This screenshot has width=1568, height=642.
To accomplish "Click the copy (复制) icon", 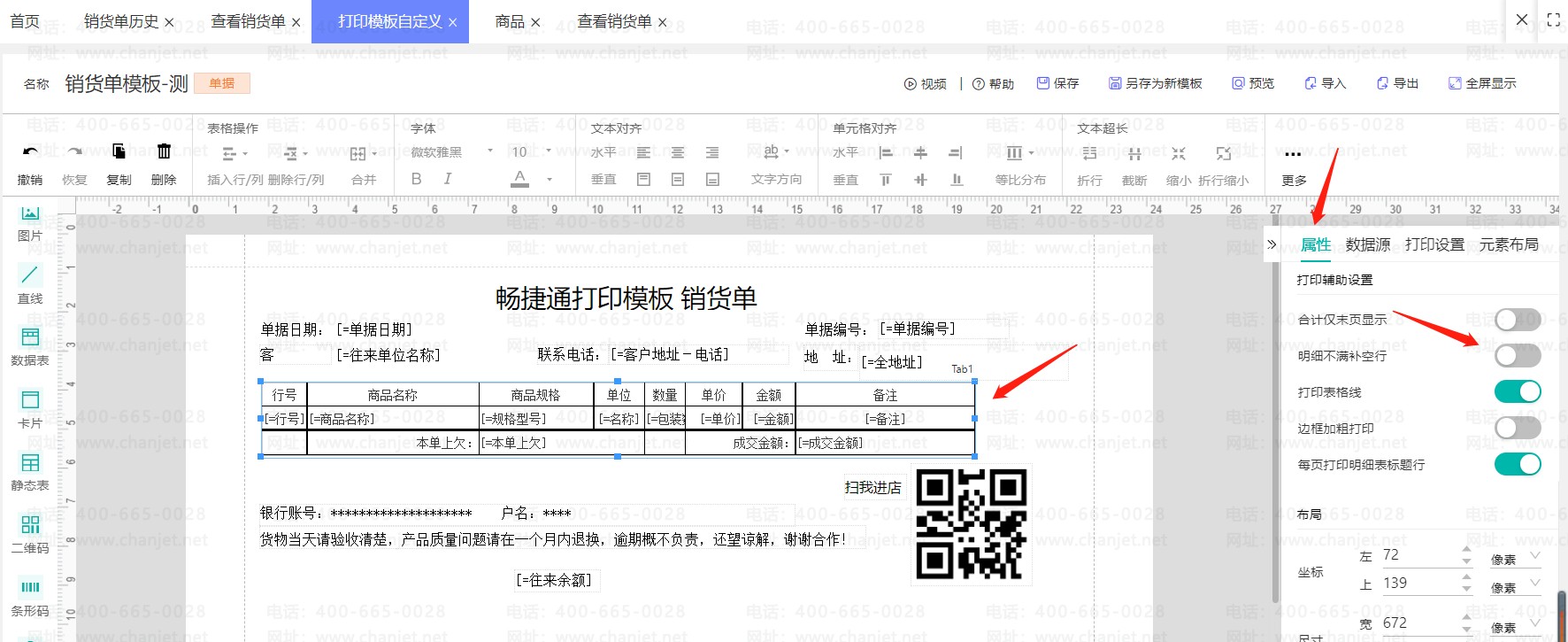I will (x=119, y=152).
